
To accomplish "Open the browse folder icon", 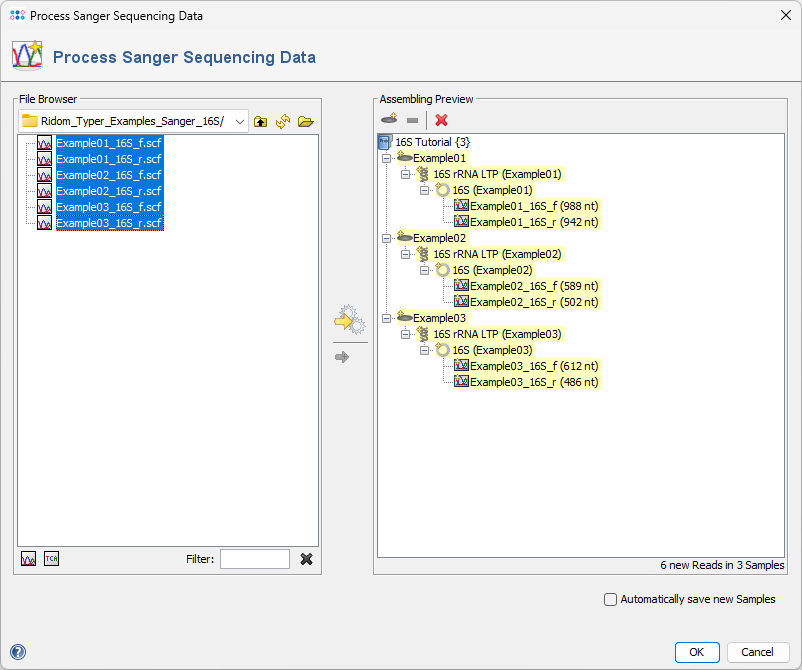I will coord(304,121).
